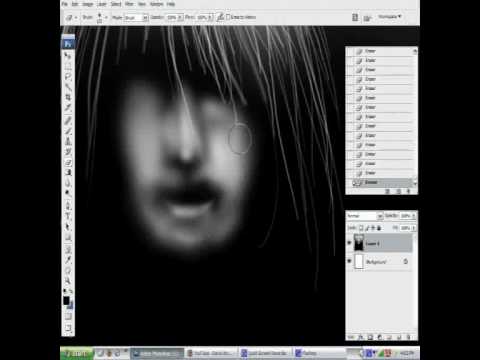
Task: Select the Blur tool
Action: pyautogui.click(x=68, y=183)
